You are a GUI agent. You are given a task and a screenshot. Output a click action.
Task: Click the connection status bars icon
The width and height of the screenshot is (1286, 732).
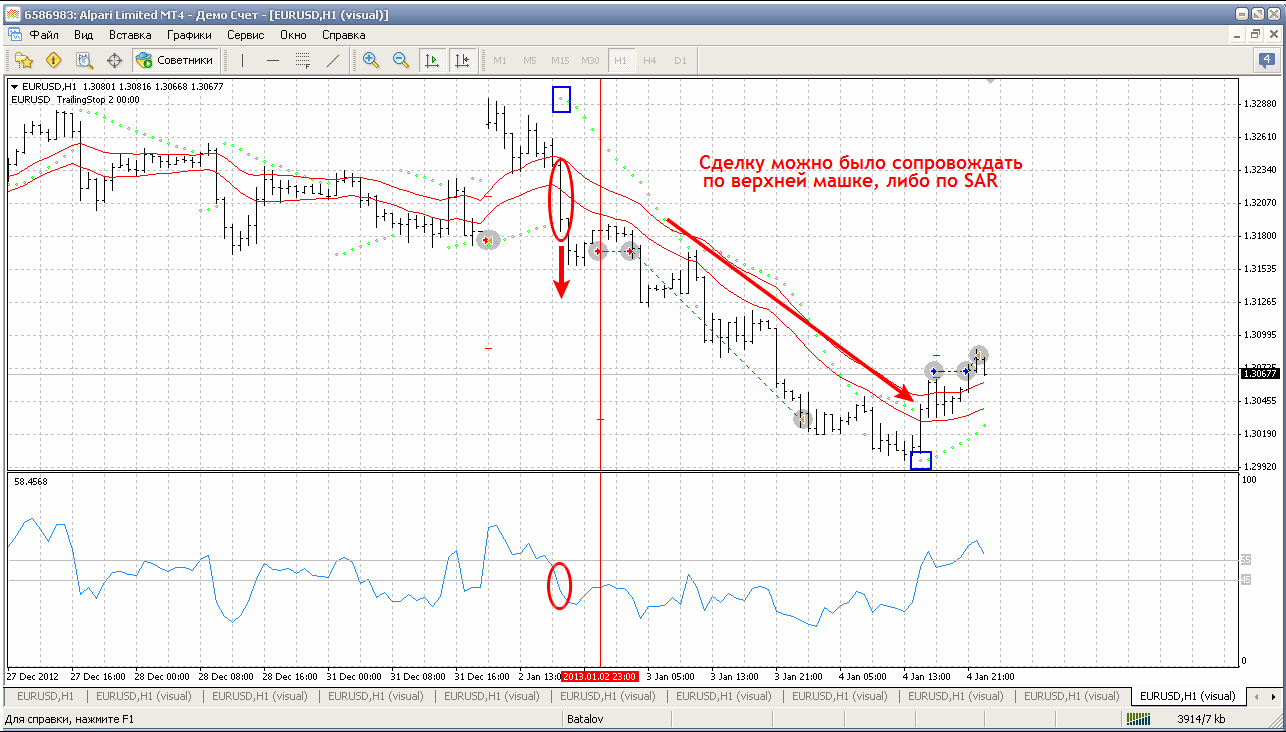[1137, 719]
